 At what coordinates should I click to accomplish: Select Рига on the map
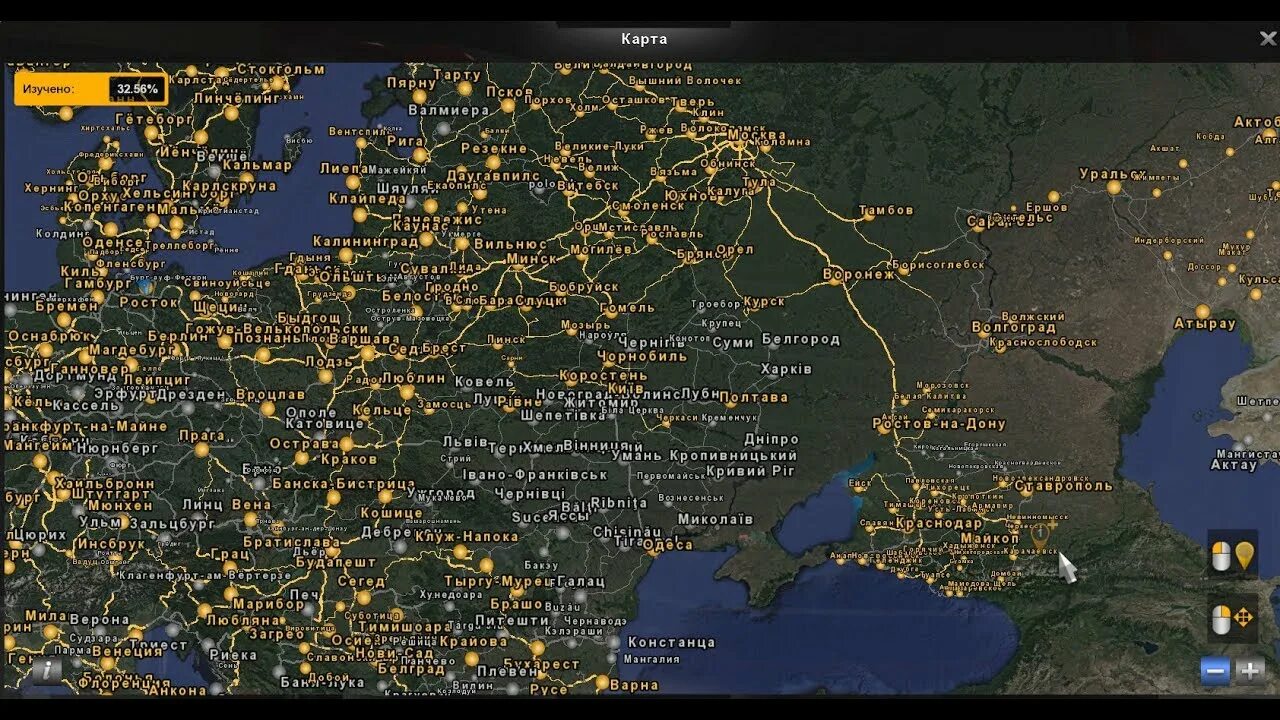407,141
